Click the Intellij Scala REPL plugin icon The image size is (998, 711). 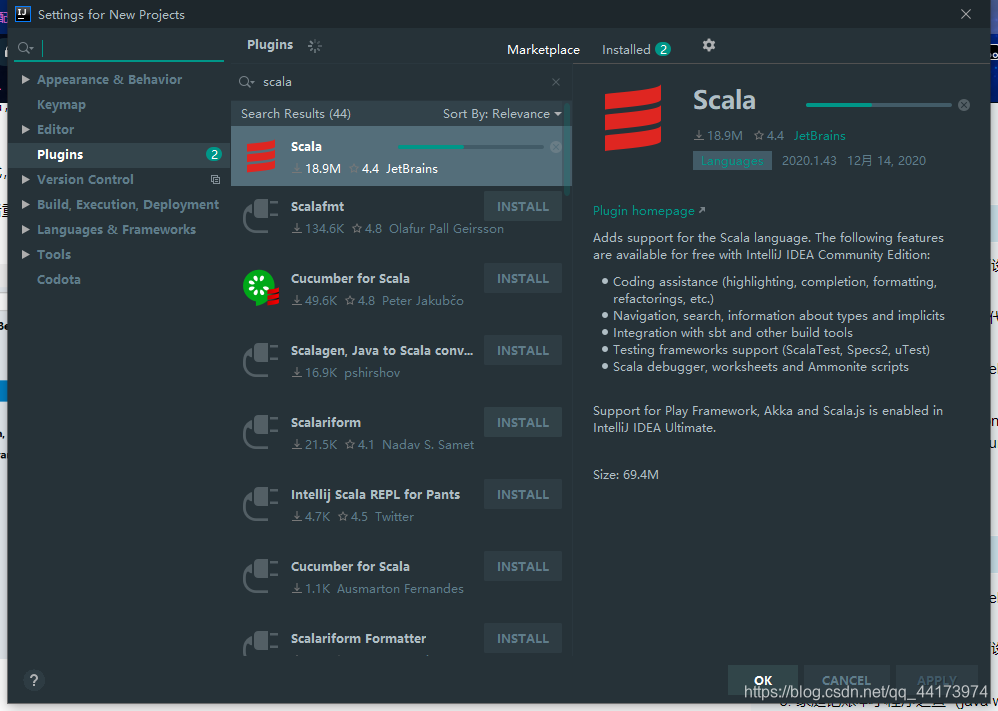[x=261, y=503]
